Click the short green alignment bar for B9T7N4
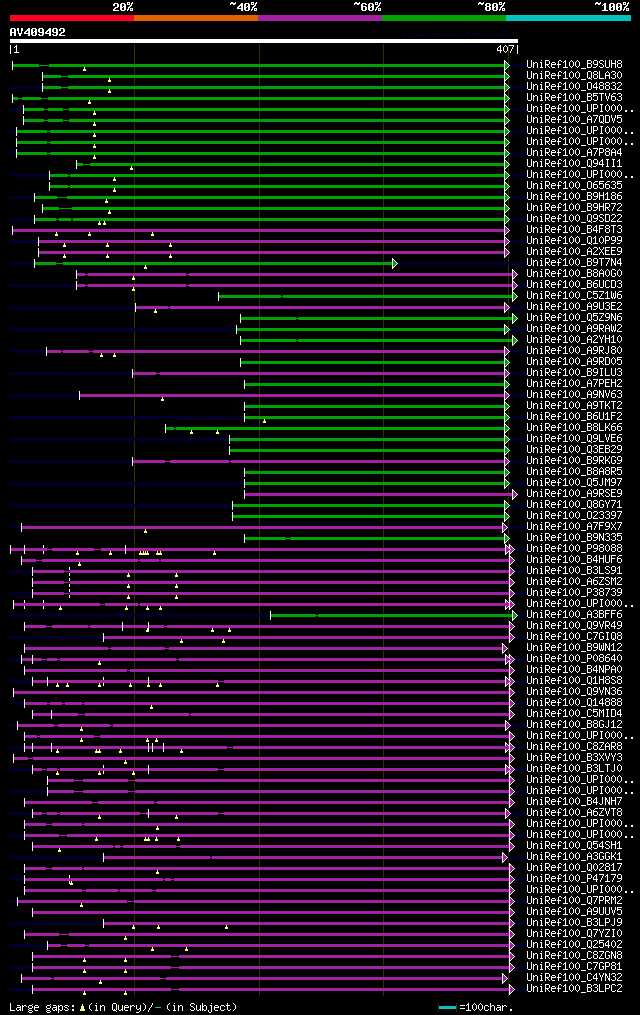 point(215,263)
